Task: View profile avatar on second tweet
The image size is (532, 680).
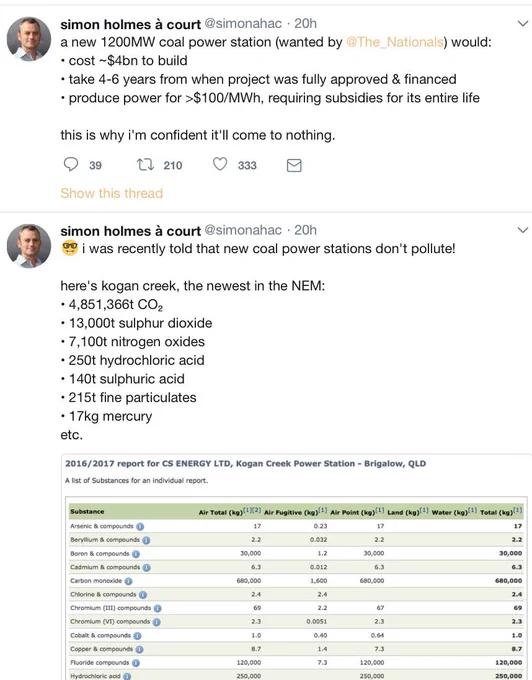Action: 29,246
